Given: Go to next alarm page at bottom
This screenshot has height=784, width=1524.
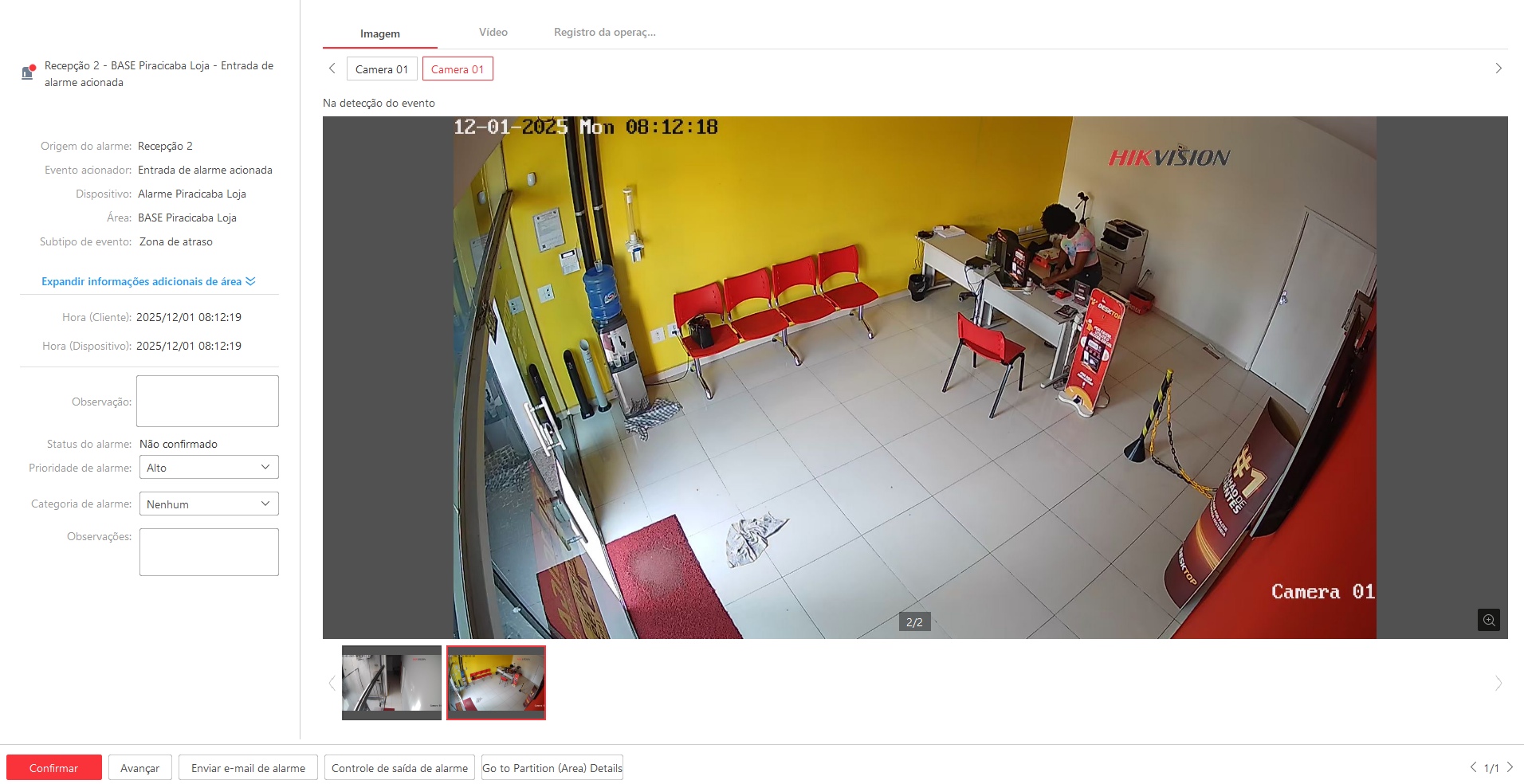Looking at the screenshot, I should (1510, 767).
